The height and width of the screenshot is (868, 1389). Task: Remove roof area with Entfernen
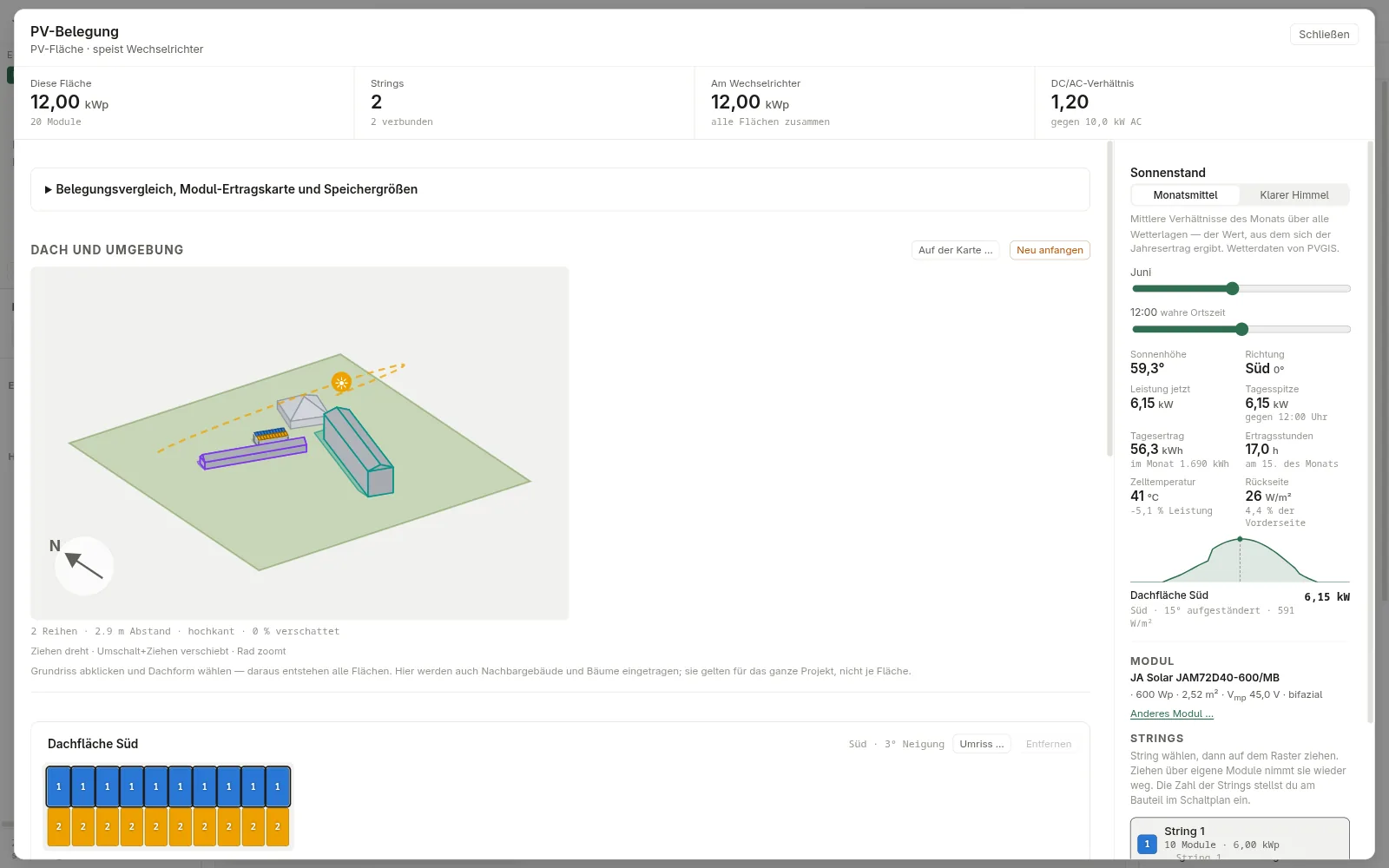tap(1049, 744)
